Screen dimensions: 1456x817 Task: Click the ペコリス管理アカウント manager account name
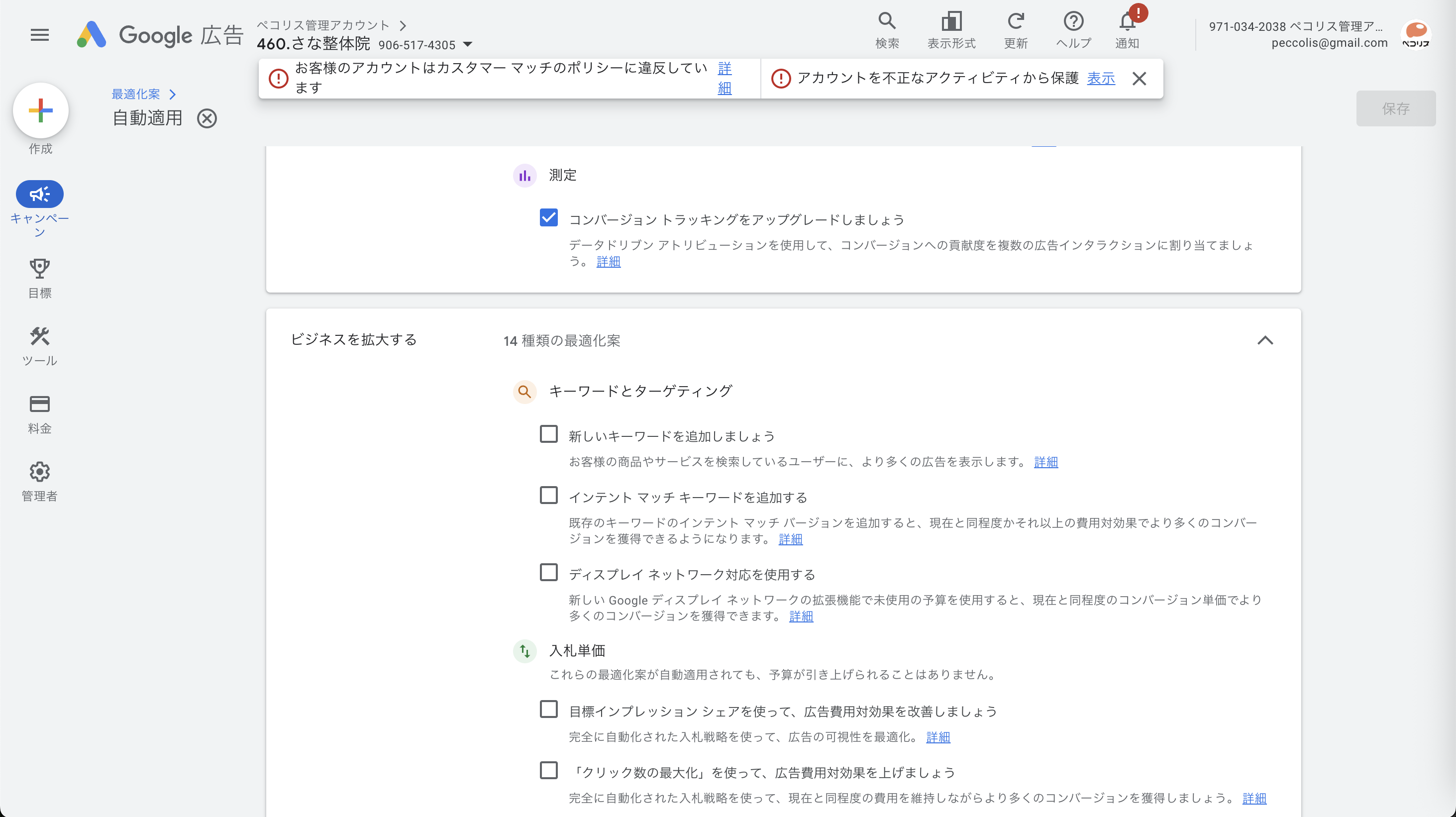[323, 25]
